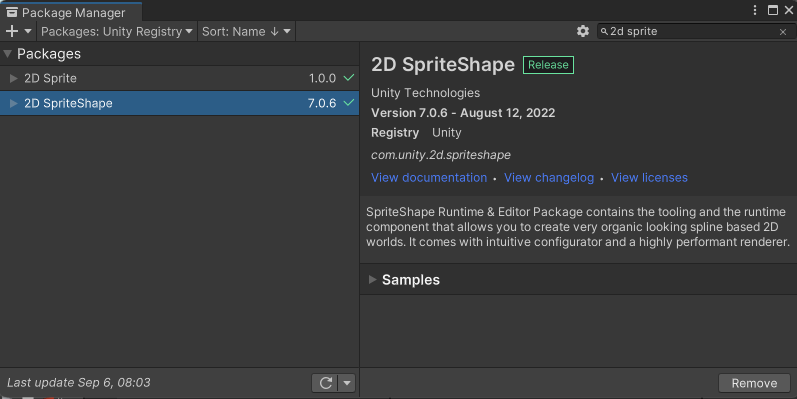Viewport: 797px width, 399px height.
Task: Open the View documentation link
Action: tap(429, 177)
